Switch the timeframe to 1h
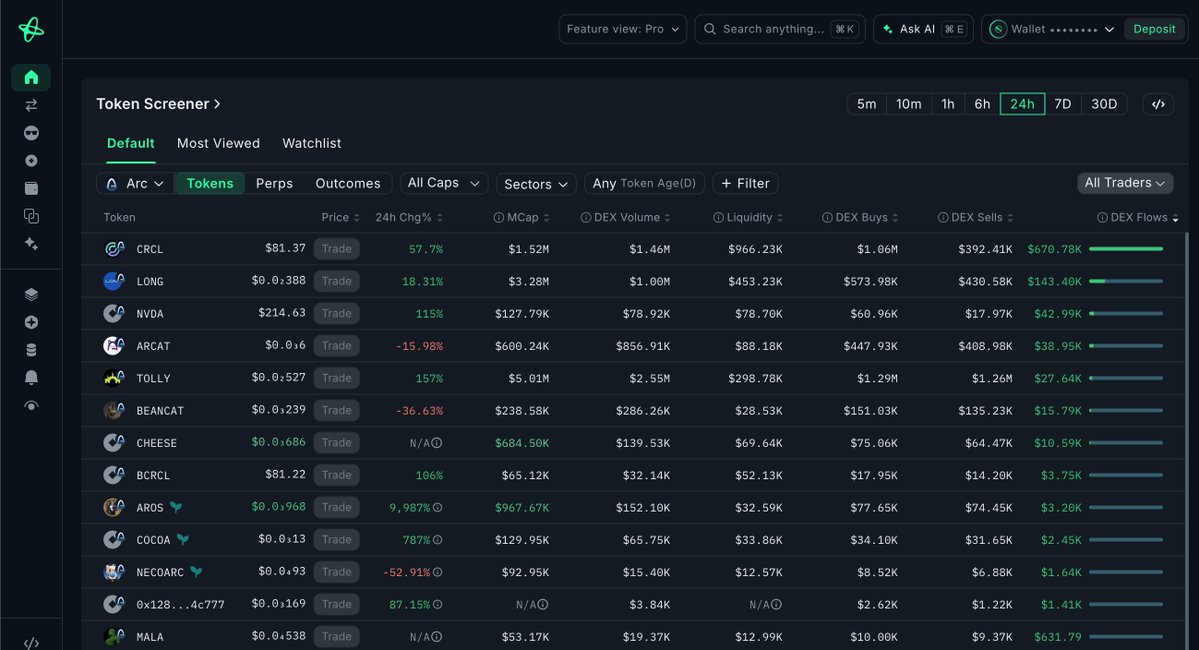Image resolution: width=1199 pixels, height=650 pixels. click(x=947, y=104)
